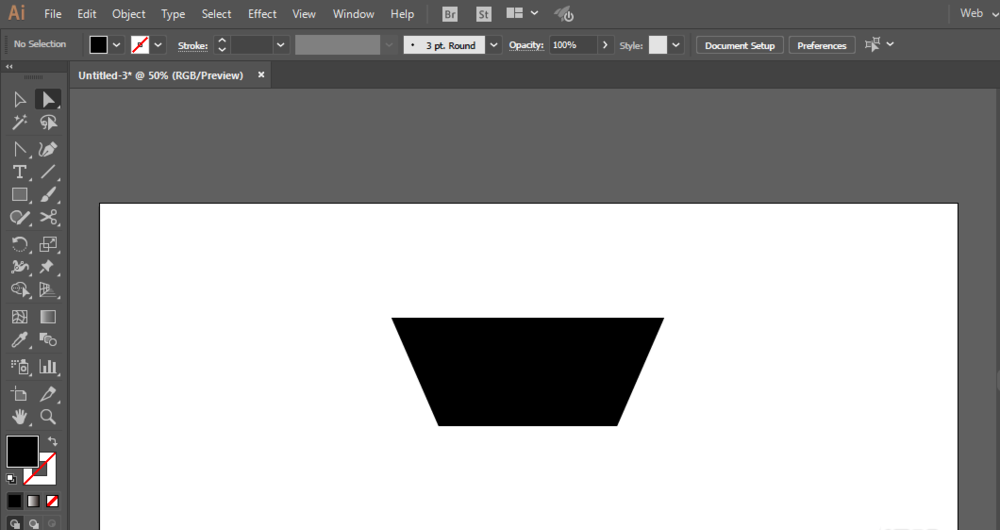1000x530 pixels.
Task: Open Adobe Bridge via Br icon
Action: point(450,14)
